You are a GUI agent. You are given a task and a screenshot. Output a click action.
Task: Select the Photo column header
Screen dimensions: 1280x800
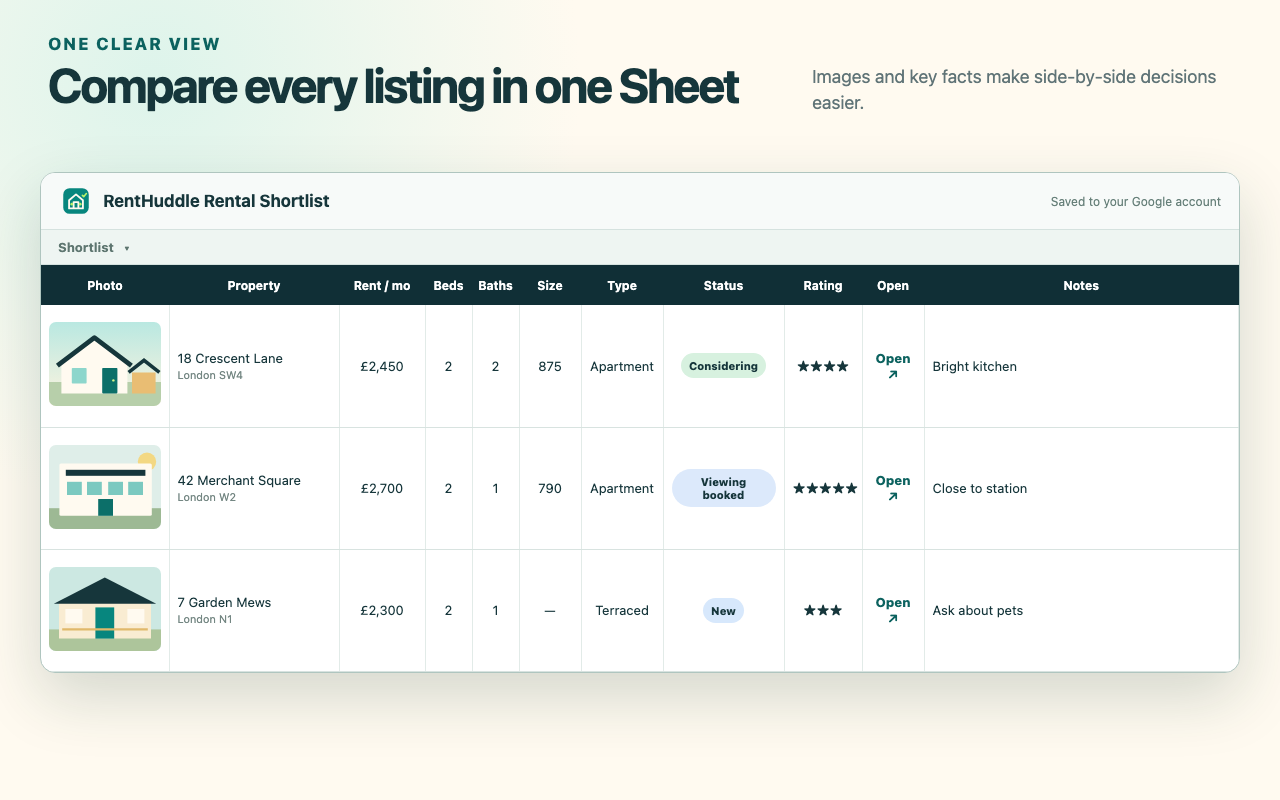(x=105, y=285)
